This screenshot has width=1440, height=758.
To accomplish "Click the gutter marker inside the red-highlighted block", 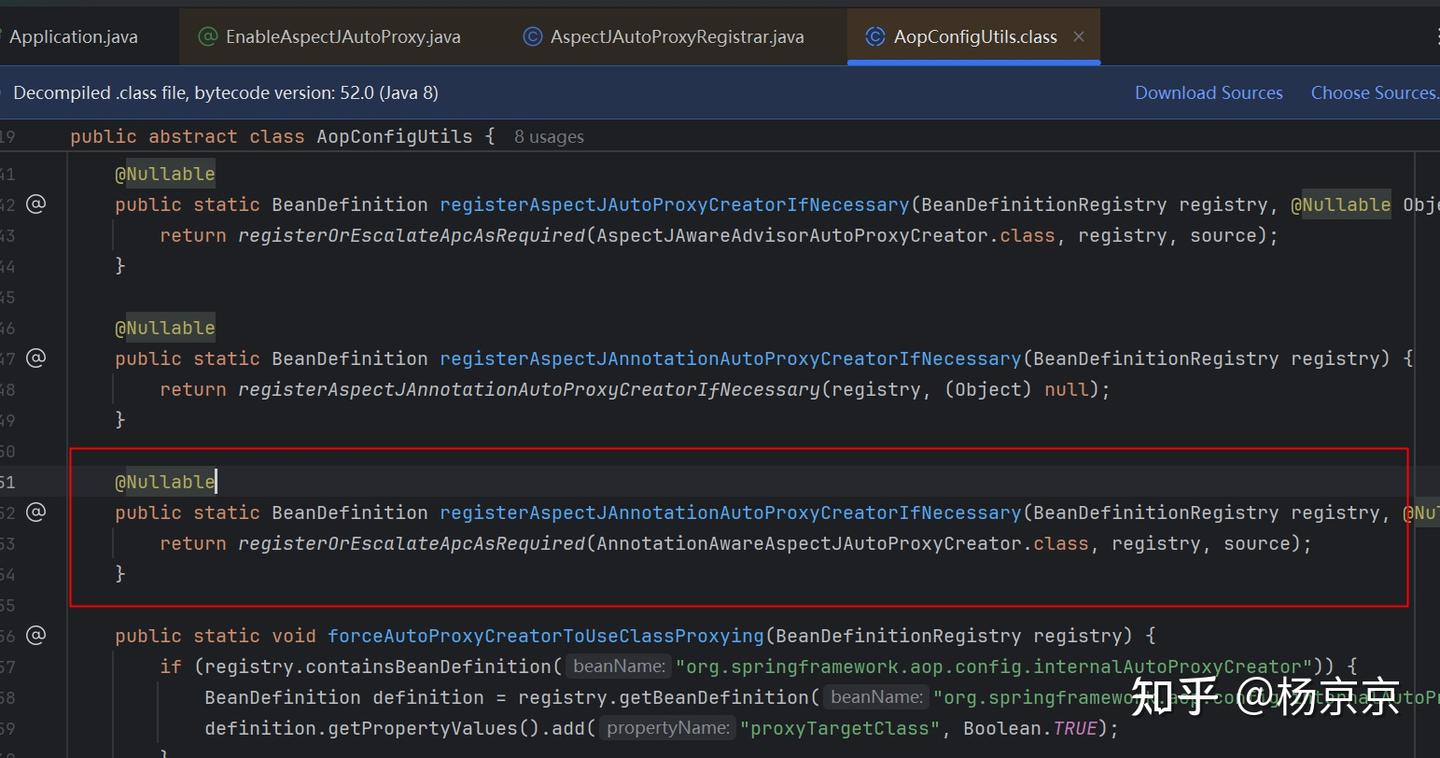I will point(36,512).
